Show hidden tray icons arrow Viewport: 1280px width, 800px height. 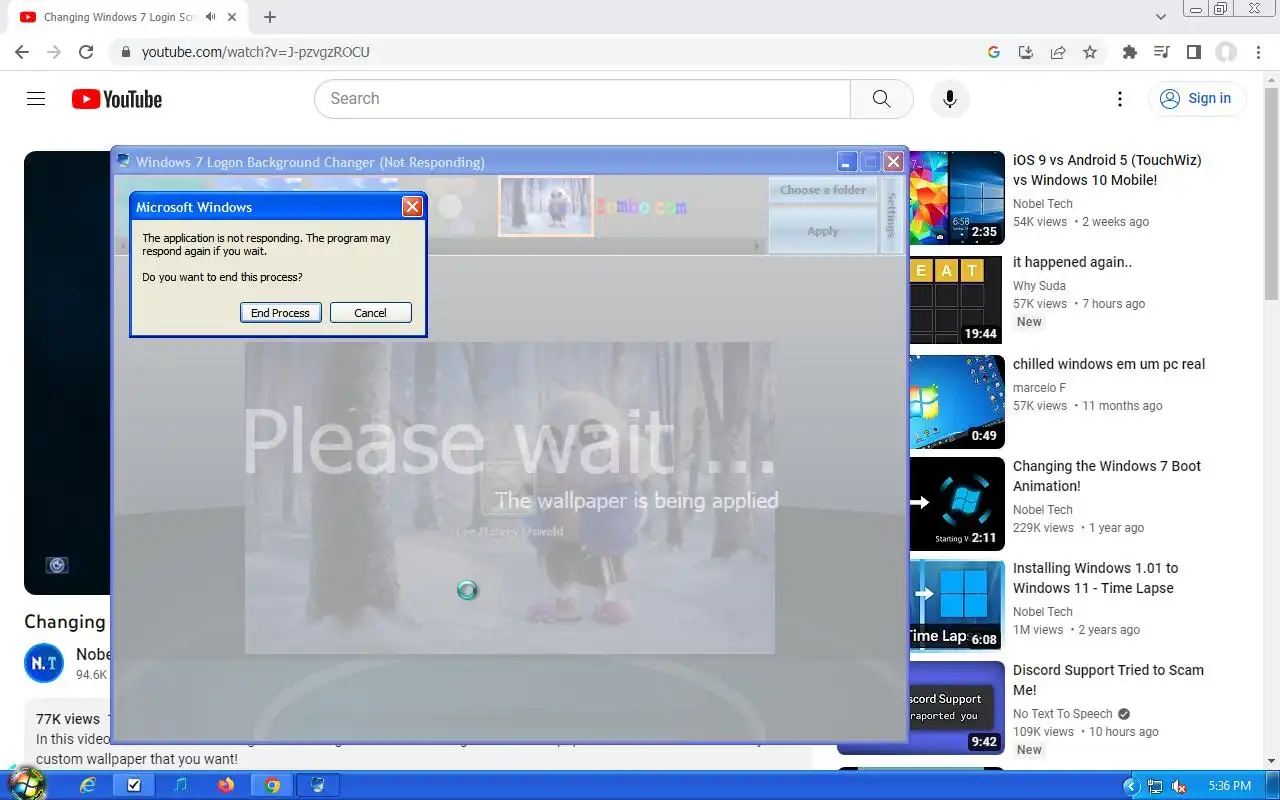pyautogui.click(x=1131, y=786)
